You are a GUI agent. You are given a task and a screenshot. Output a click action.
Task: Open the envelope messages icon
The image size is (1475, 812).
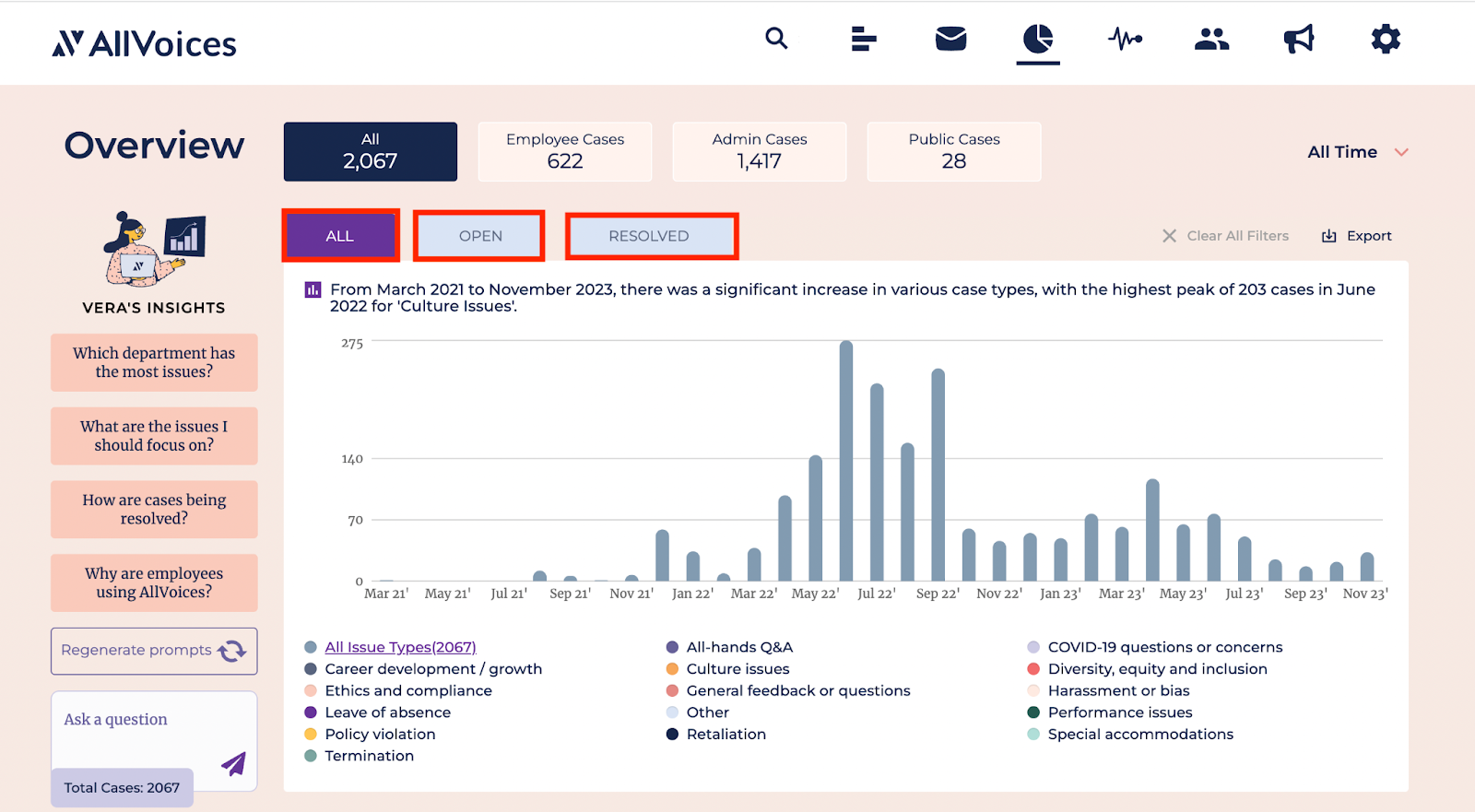[x=950, y=39]
